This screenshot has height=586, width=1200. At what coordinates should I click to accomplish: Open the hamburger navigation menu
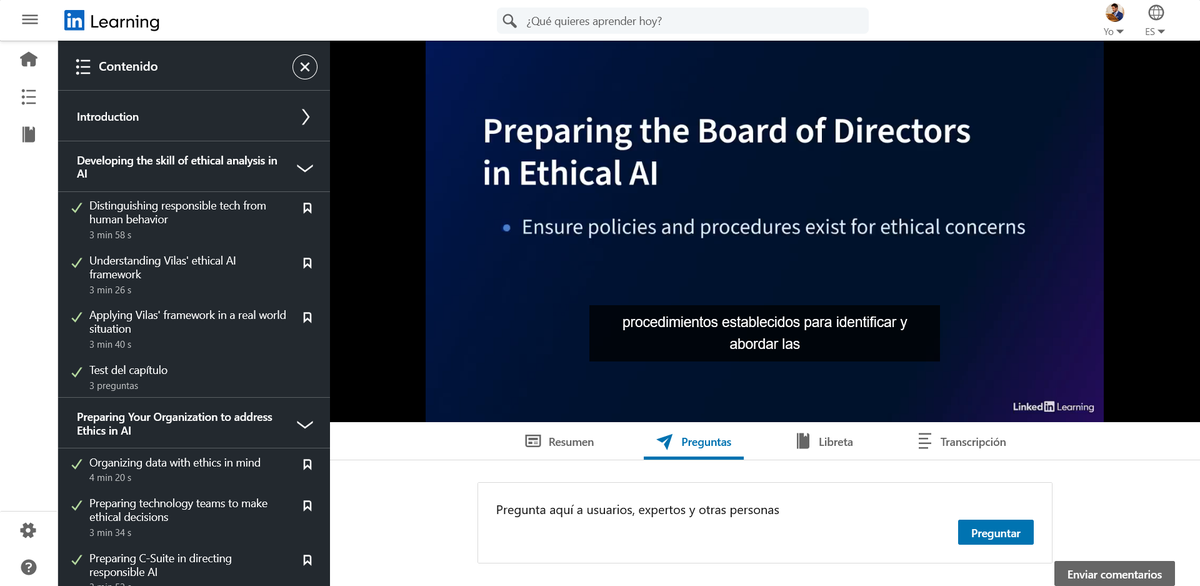[29, 18]
